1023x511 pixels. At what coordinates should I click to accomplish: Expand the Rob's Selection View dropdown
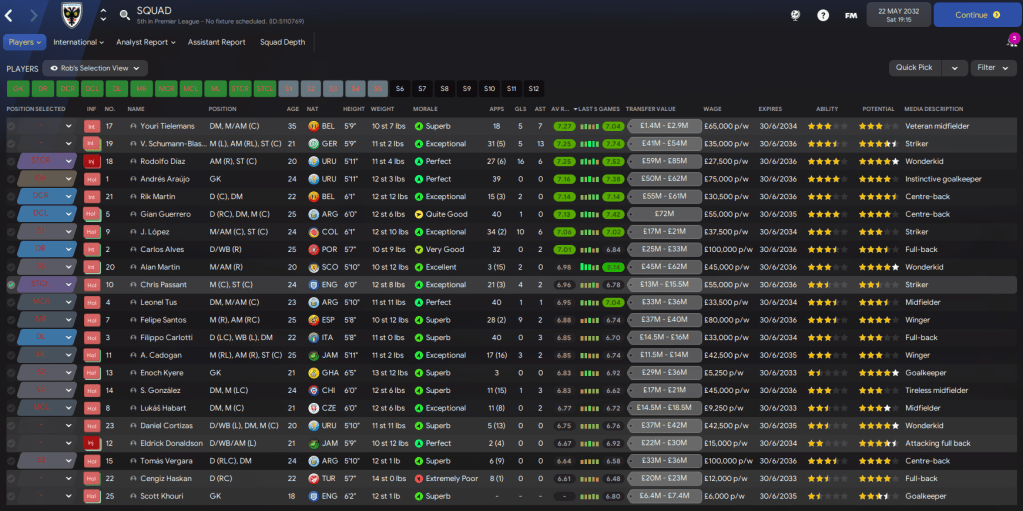[x=95, y=68]
